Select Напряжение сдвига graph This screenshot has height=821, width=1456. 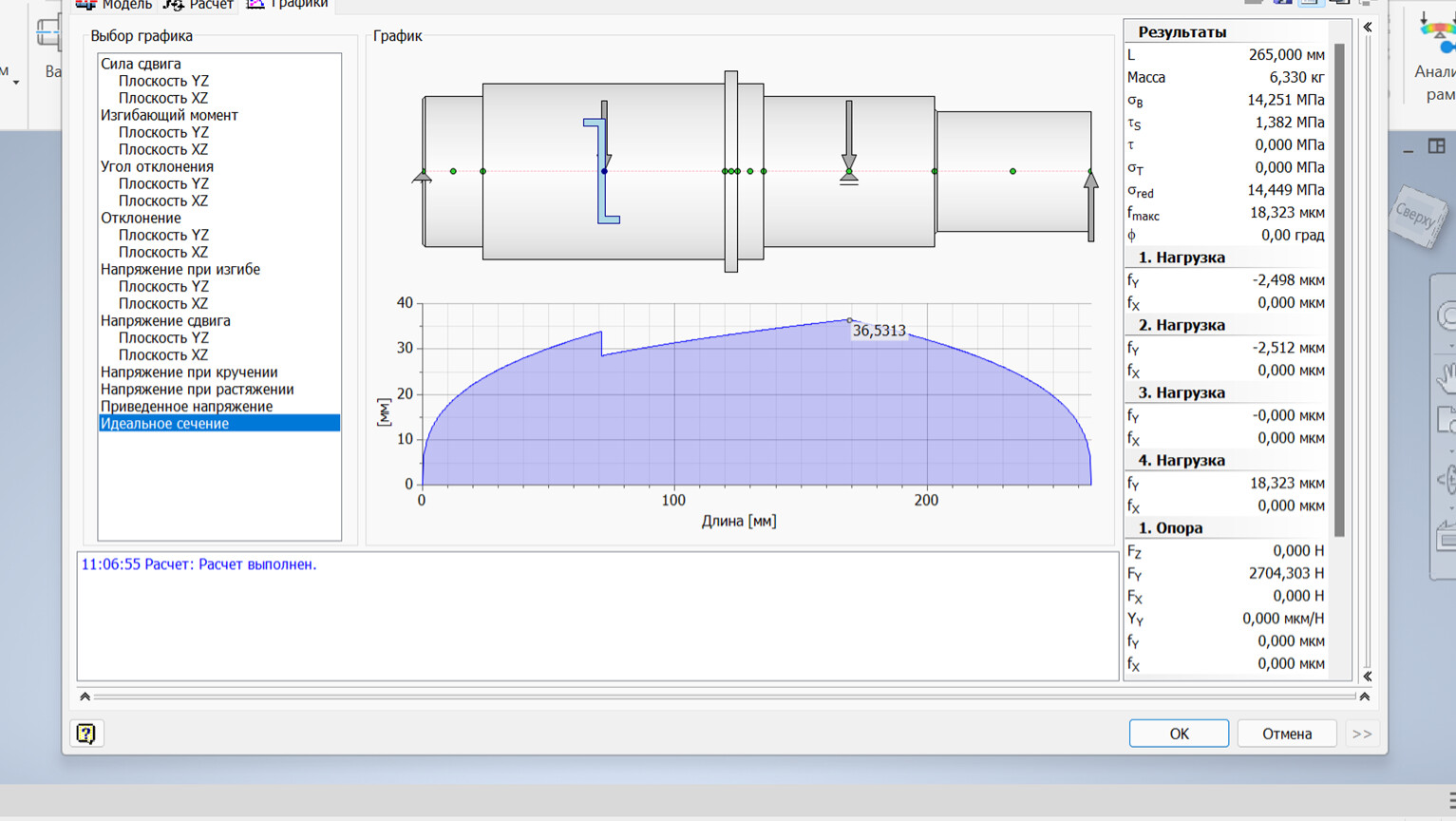pos(165,320)
